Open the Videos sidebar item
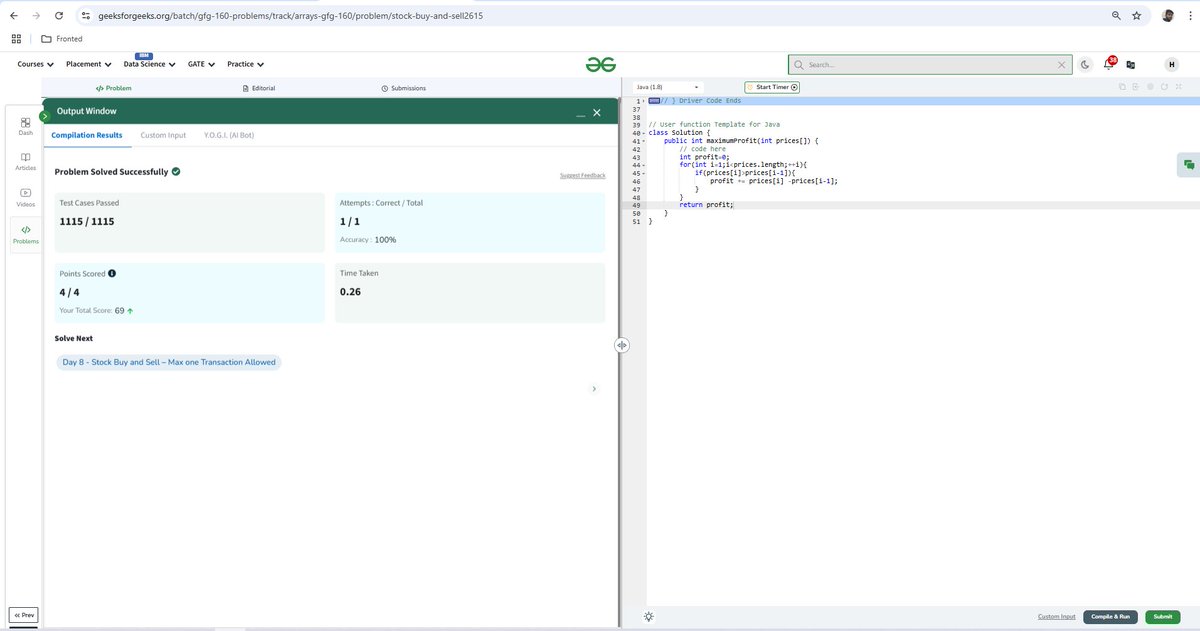 tap(25, 198)
